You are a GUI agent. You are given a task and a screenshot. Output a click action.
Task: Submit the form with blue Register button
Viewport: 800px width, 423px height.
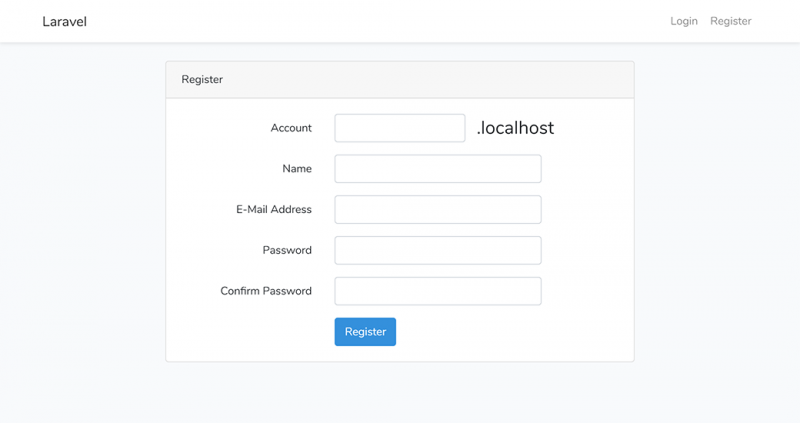click(365, 332)
